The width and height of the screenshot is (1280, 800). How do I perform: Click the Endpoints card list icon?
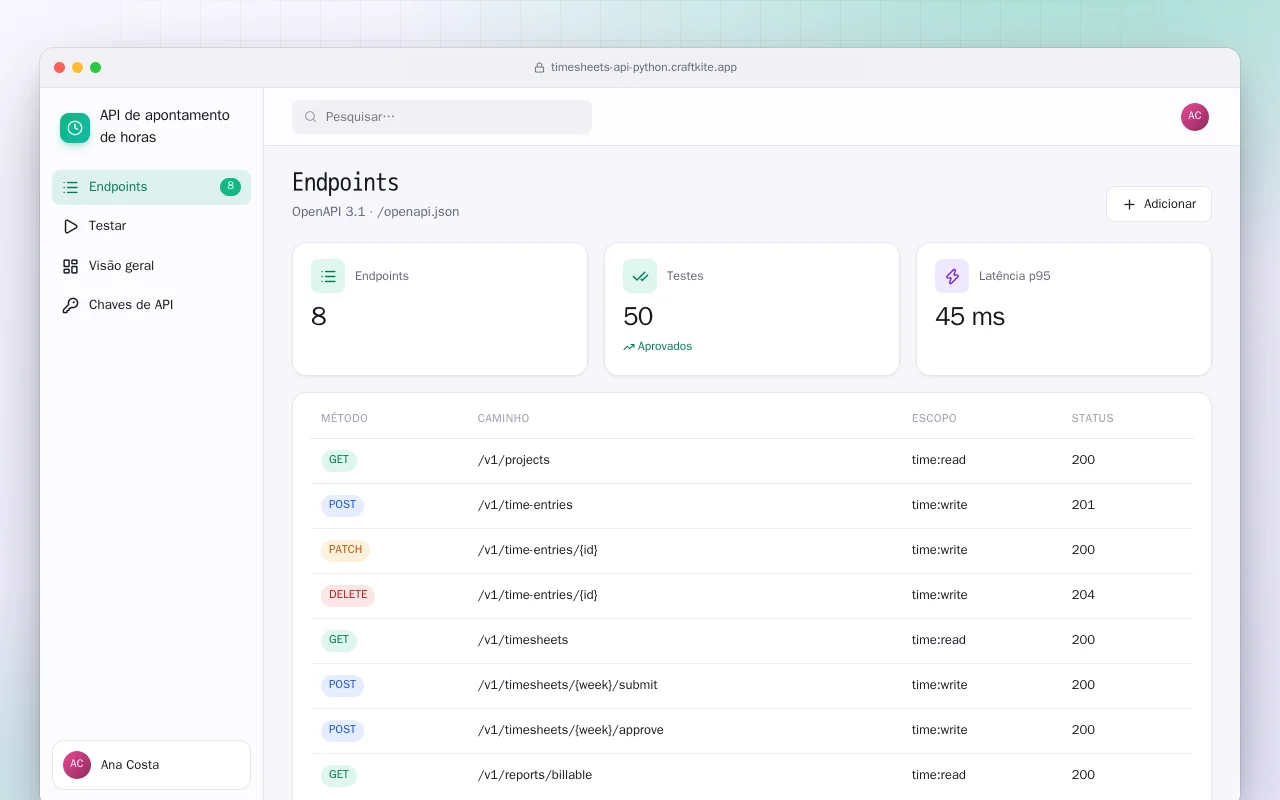pos(328,276)
